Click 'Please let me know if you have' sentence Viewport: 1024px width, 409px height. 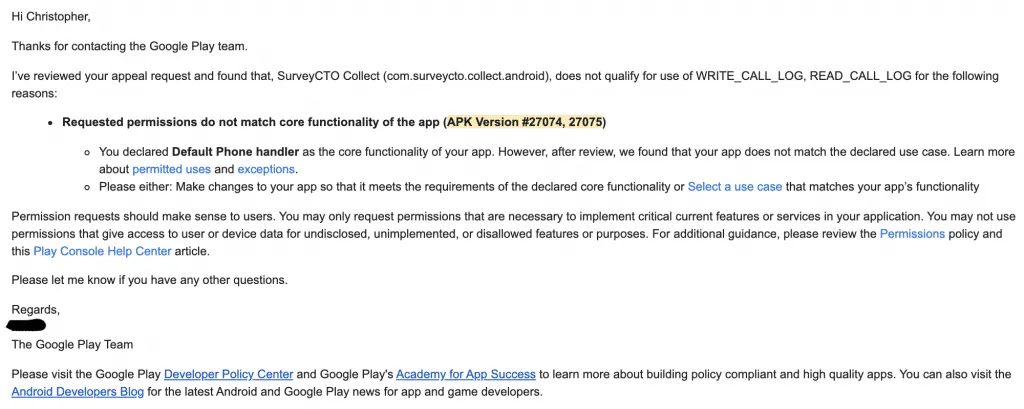pos(149,280)
